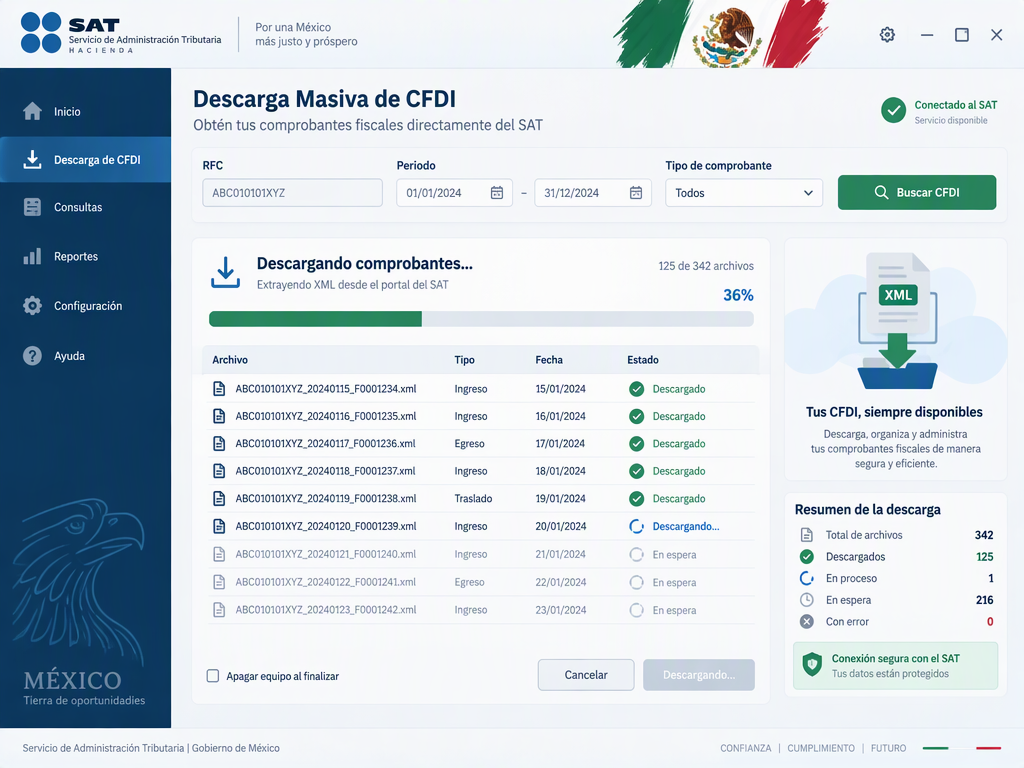The image size is (1024, 768).
Task: Expand the Tipo de comprobante dropdown
Action: coord(744,193)
